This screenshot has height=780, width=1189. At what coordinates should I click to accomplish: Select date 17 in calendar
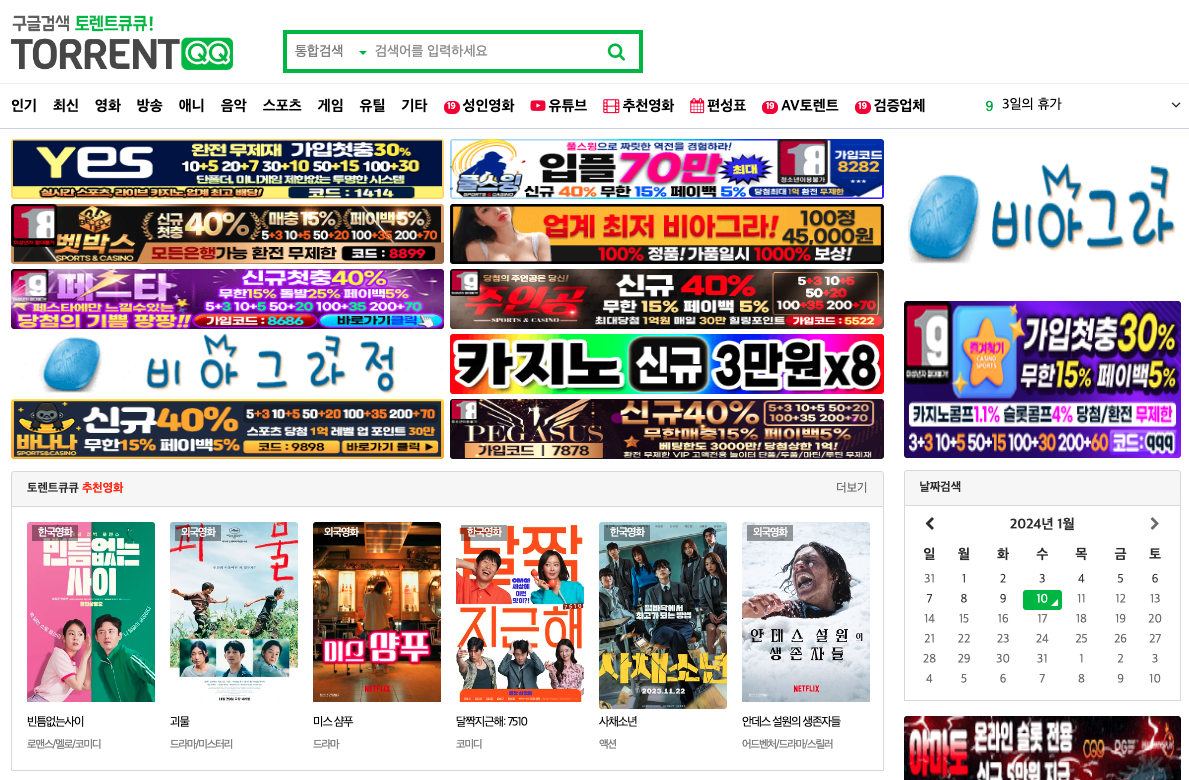1042,619
